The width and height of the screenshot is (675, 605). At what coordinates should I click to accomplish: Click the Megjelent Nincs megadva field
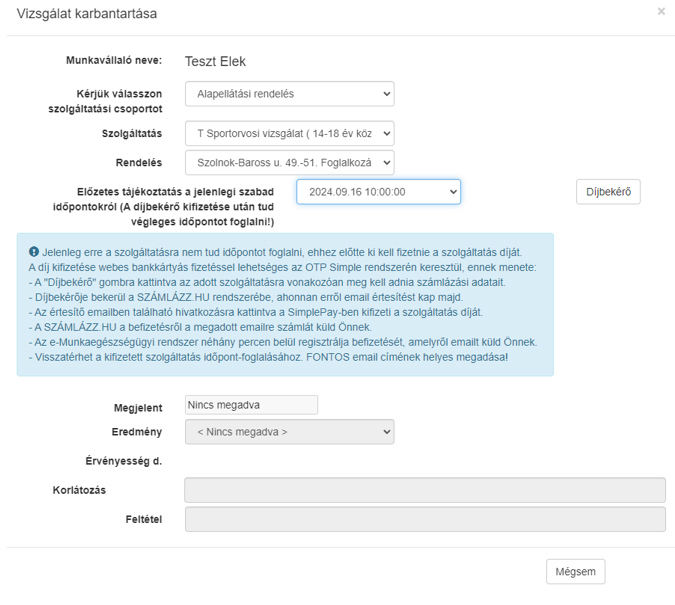251,405
